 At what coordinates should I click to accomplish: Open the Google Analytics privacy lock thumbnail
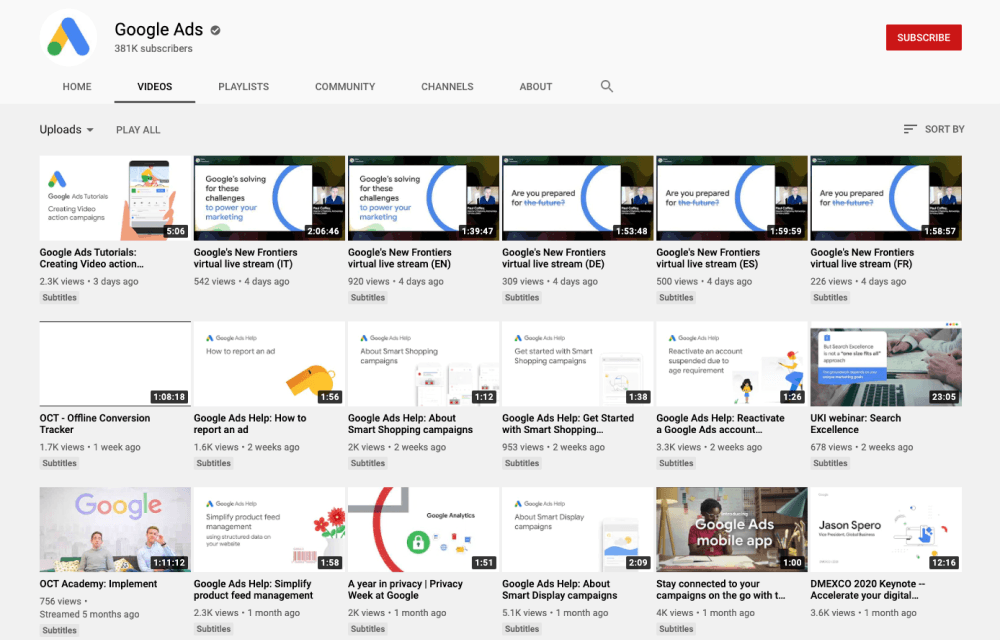point(423,530)
